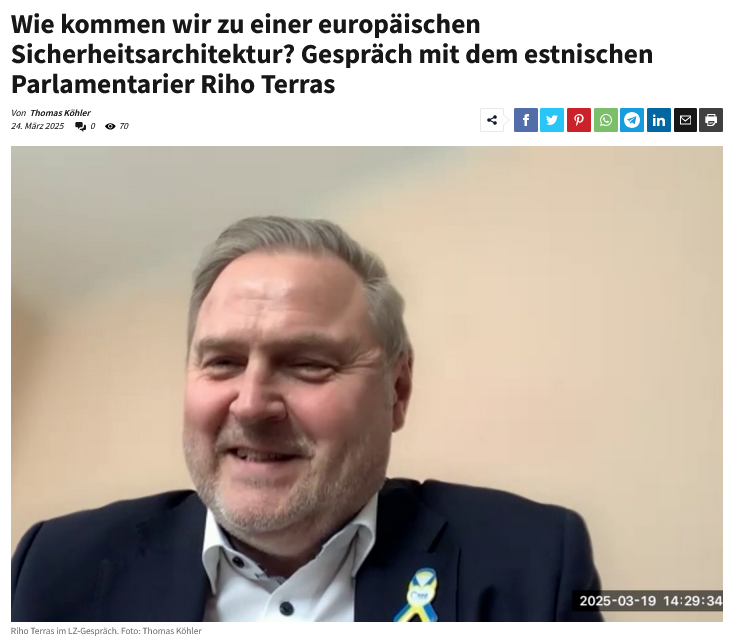The image size is (738, 644).
Task: Click the general share icon
Action: coord(492,120)
